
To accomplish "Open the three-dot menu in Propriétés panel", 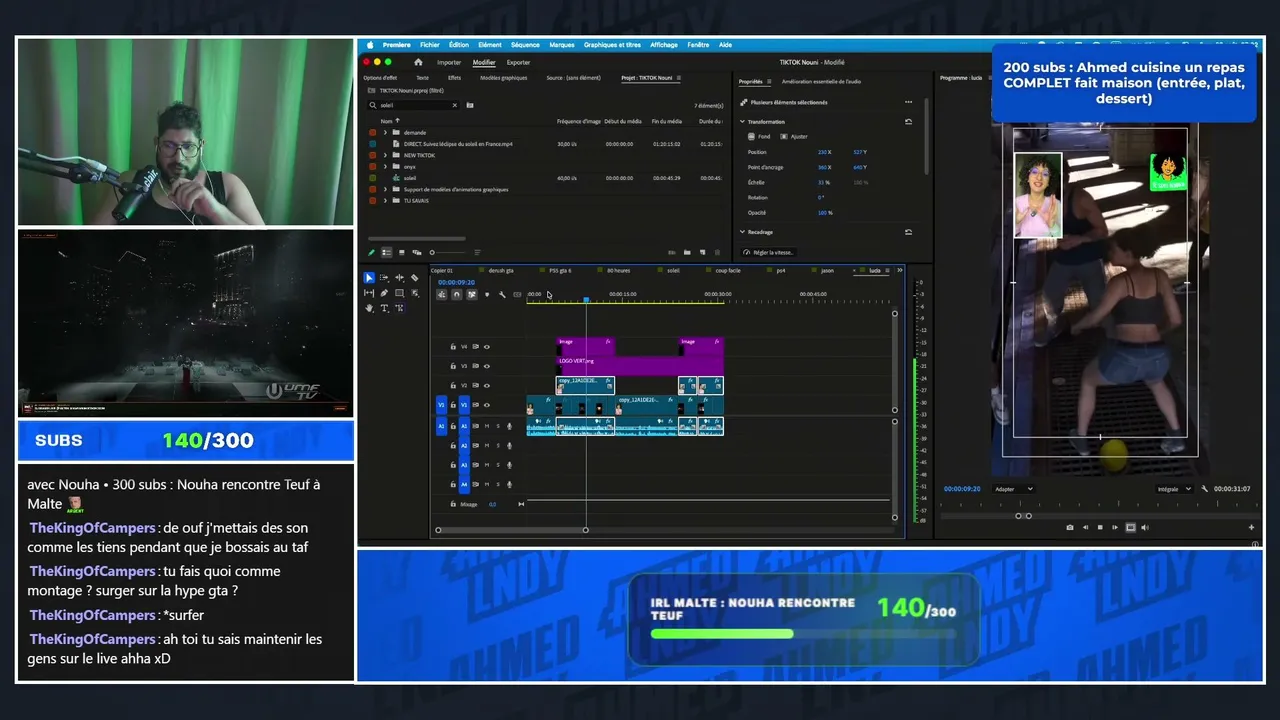I will pos(908,102).
